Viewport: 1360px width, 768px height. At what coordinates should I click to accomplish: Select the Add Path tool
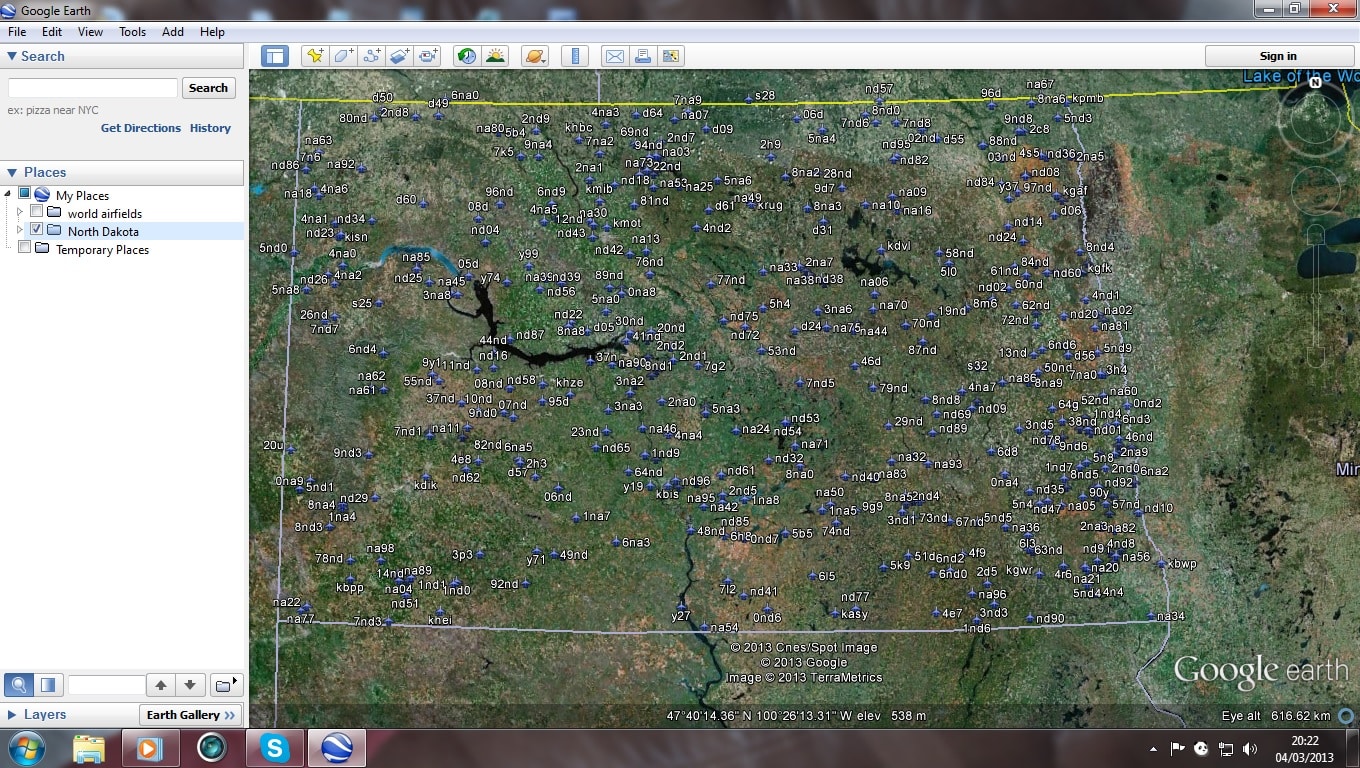click(x=370, y=56)
